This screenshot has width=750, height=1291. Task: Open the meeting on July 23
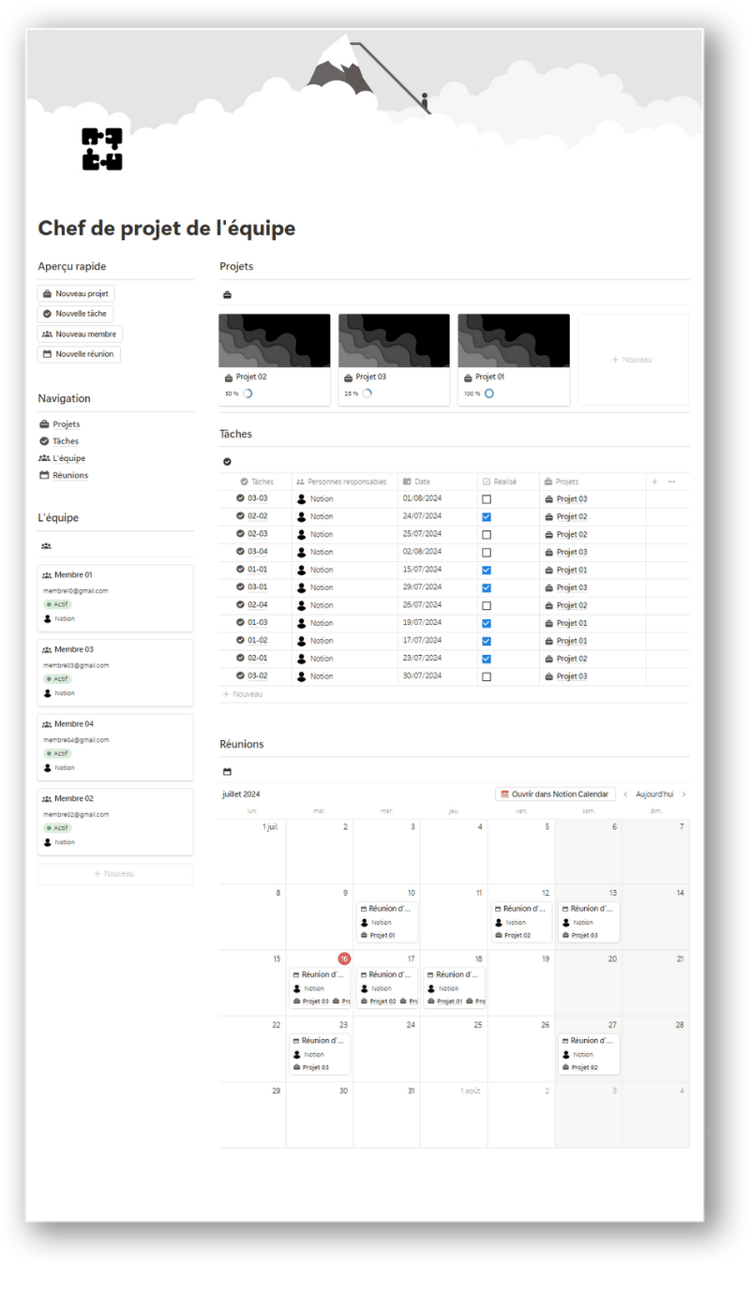[x=320, y=1054]
